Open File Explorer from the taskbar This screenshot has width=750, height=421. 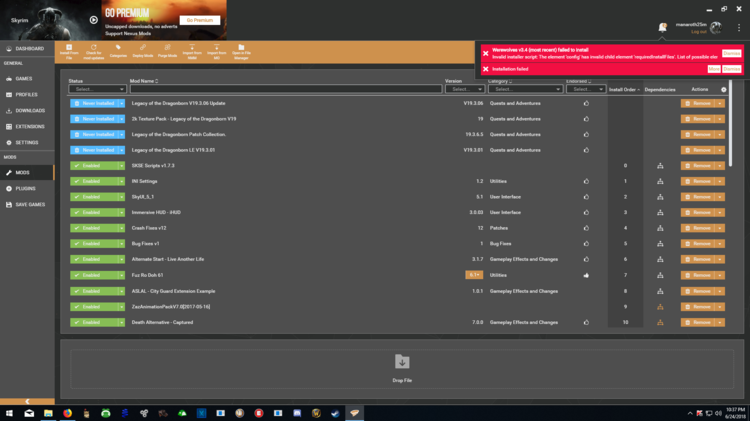[x=48, y=413]
